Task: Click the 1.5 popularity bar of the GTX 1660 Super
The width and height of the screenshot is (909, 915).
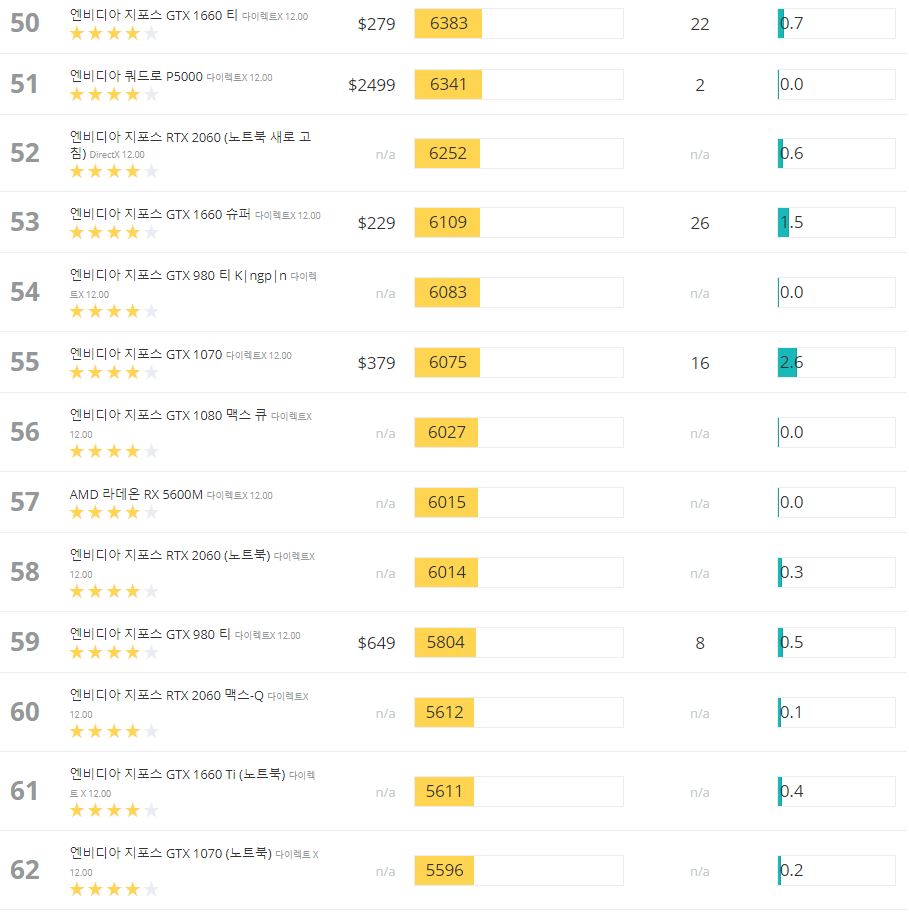Action: pos(836,222)
